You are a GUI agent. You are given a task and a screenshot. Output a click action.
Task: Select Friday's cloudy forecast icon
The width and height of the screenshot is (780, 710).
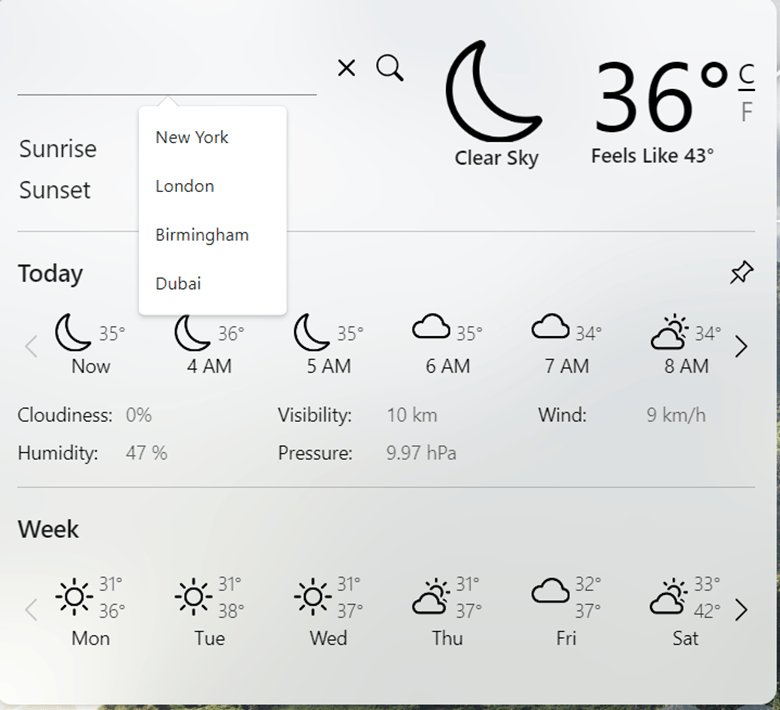coord(550,592)
